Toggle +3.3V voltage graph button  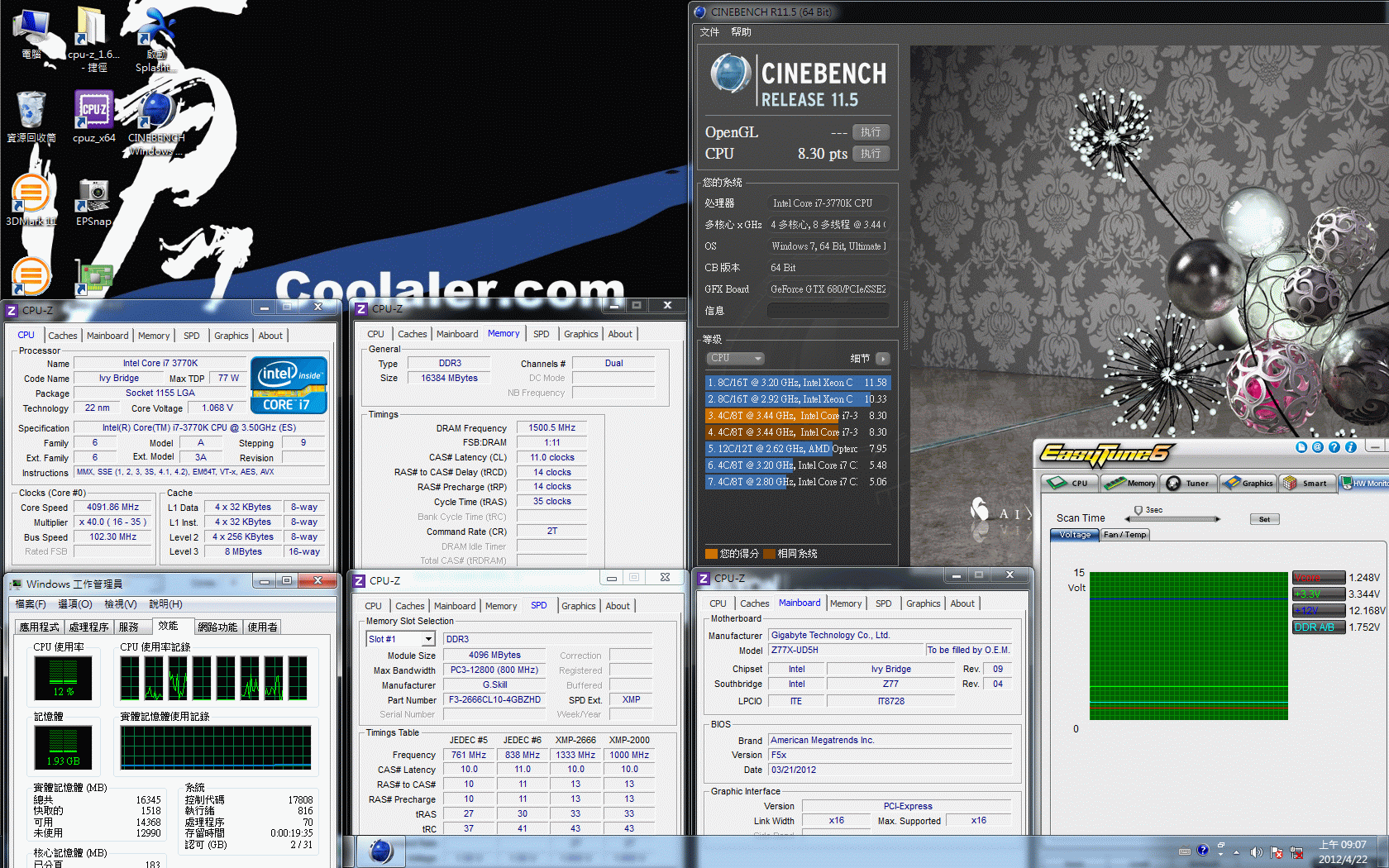coord(1319,594)
